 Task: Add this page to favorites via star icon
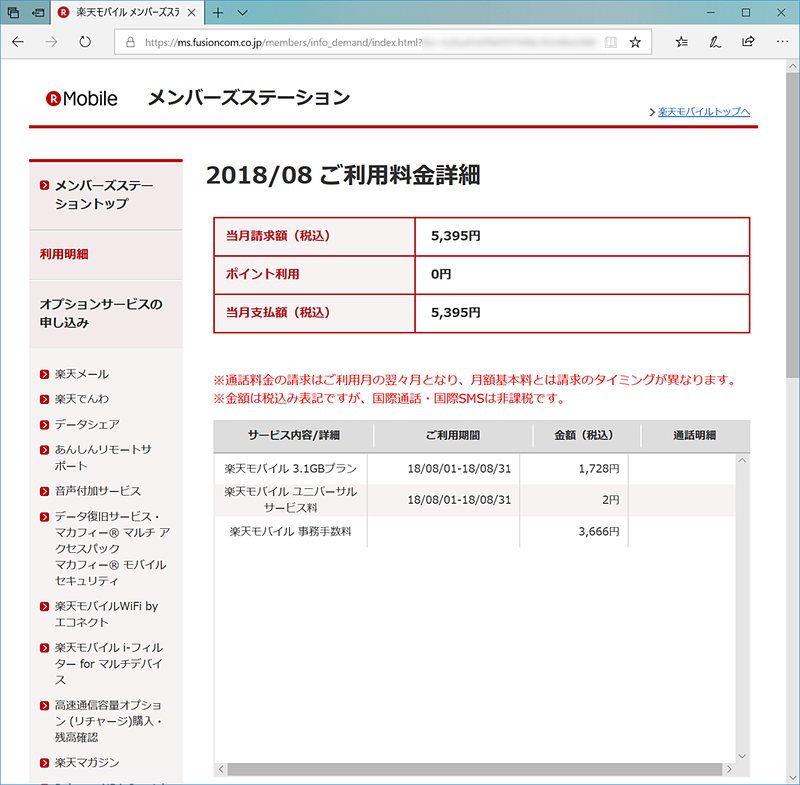pyautogui.click(x=638, y=42)
